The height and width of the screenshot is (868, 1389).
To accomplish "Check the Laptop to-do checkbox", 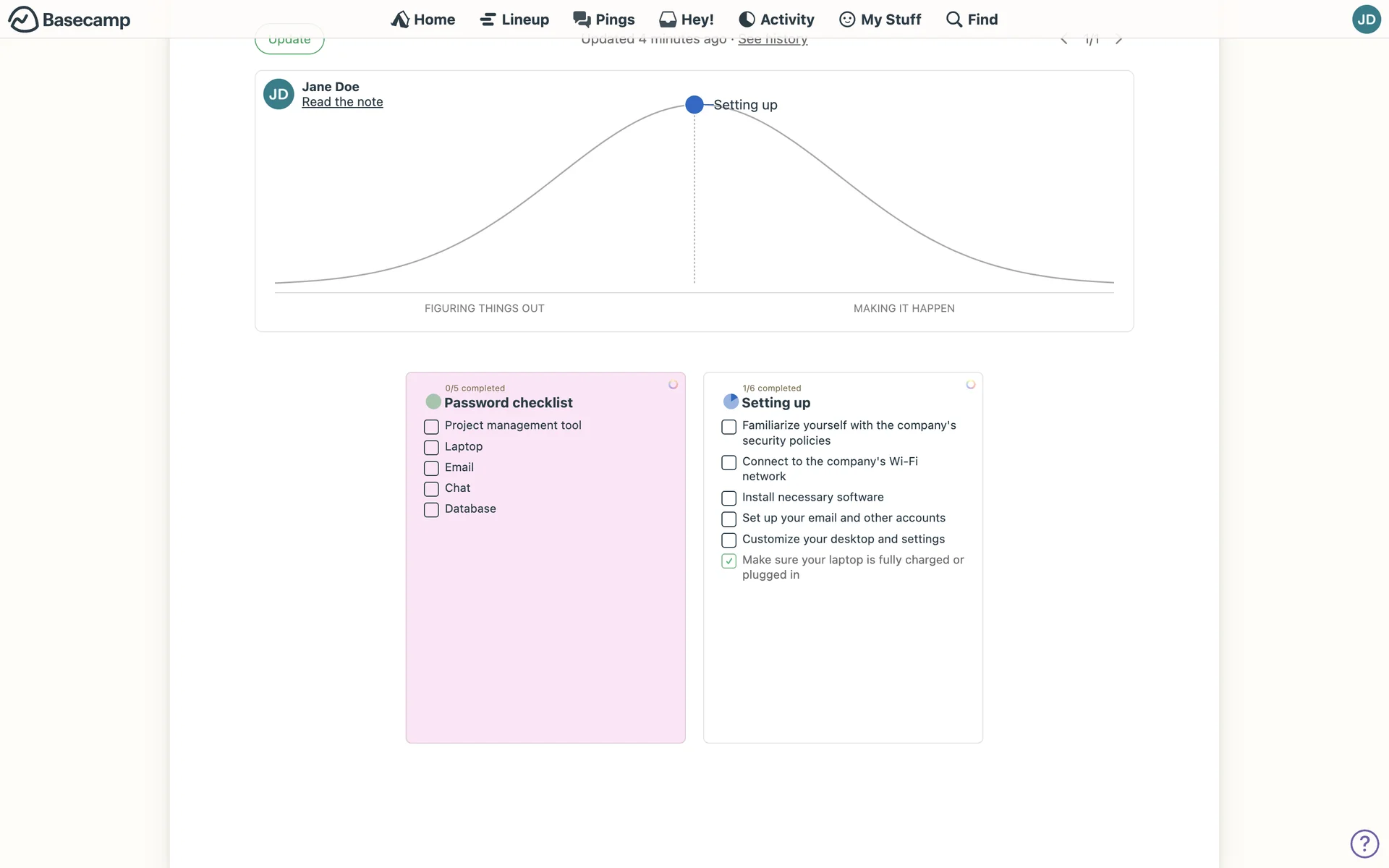I will (431, 448).
